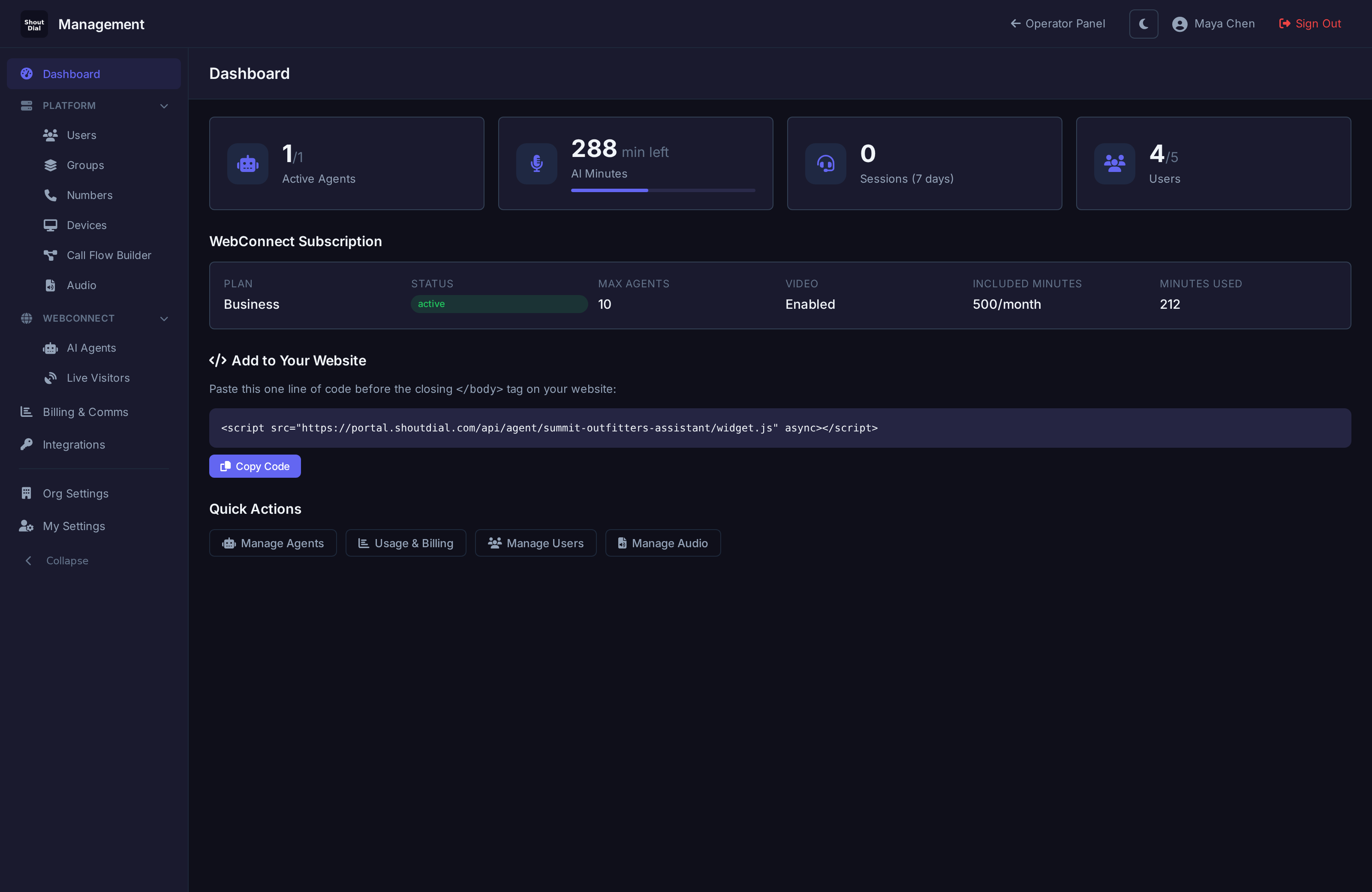
Task: Click the Sign Out arrow icon
Action: 1285,24
